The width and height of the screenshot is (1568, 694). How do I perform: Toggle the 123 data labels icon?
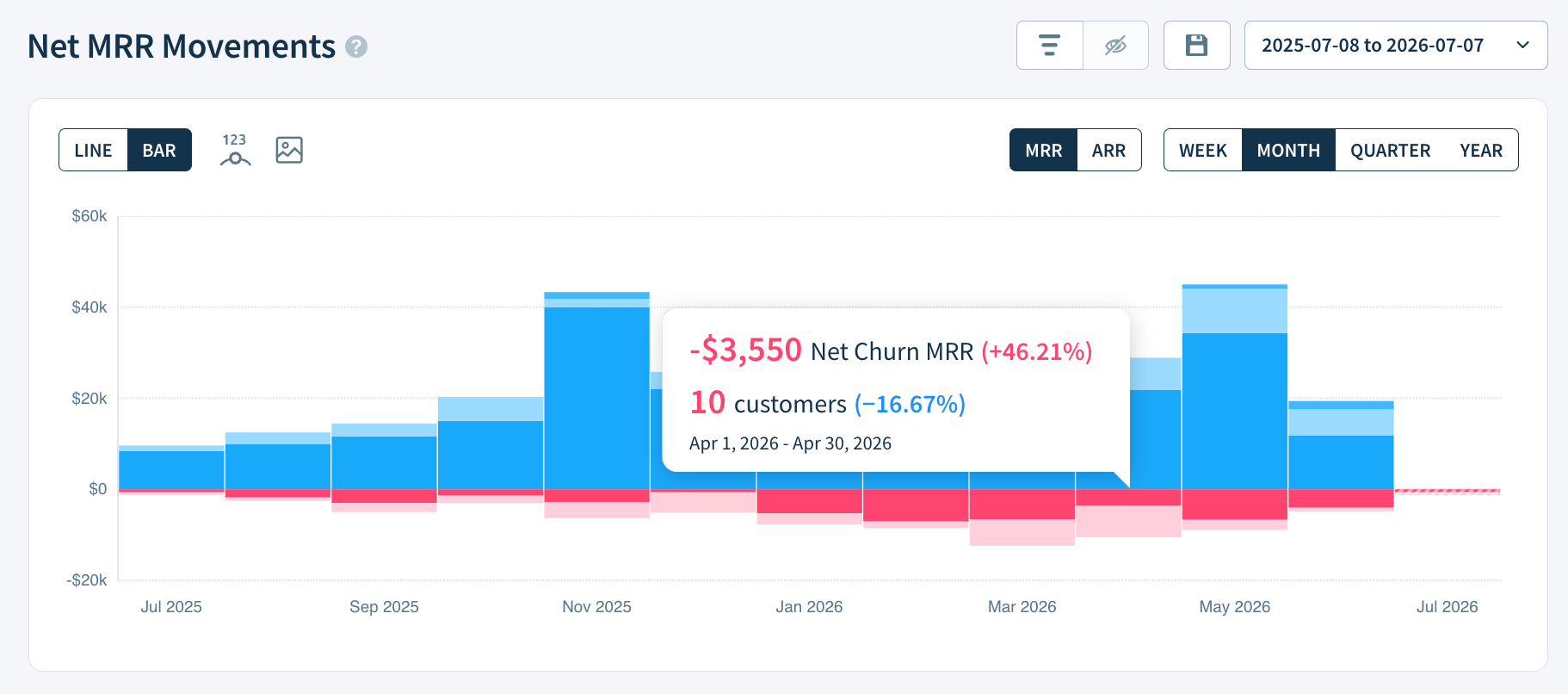(x=235, y=150)
